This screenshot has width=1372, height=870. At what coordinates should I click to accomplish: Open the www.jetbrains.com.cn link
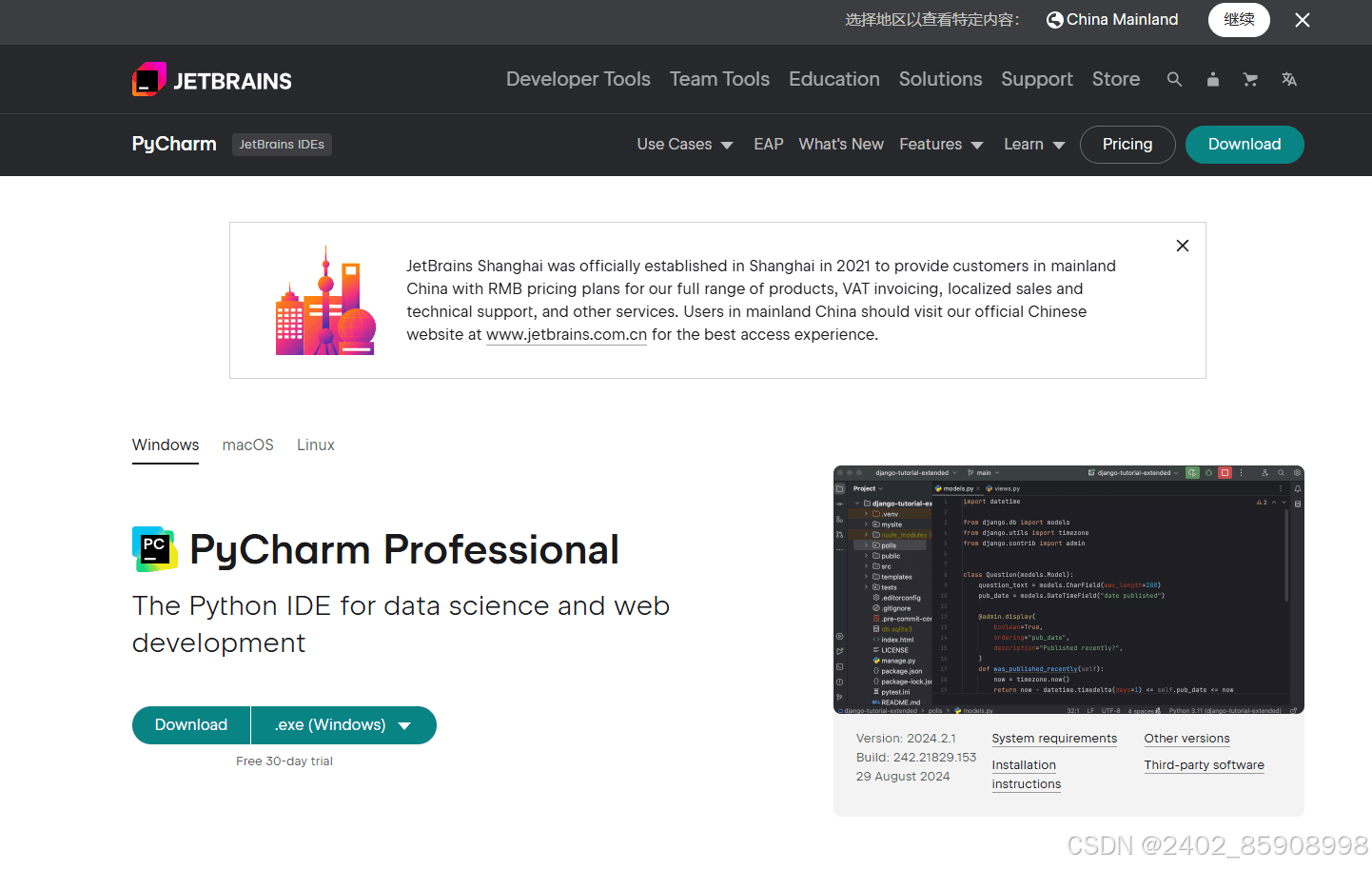click(566, 335)
